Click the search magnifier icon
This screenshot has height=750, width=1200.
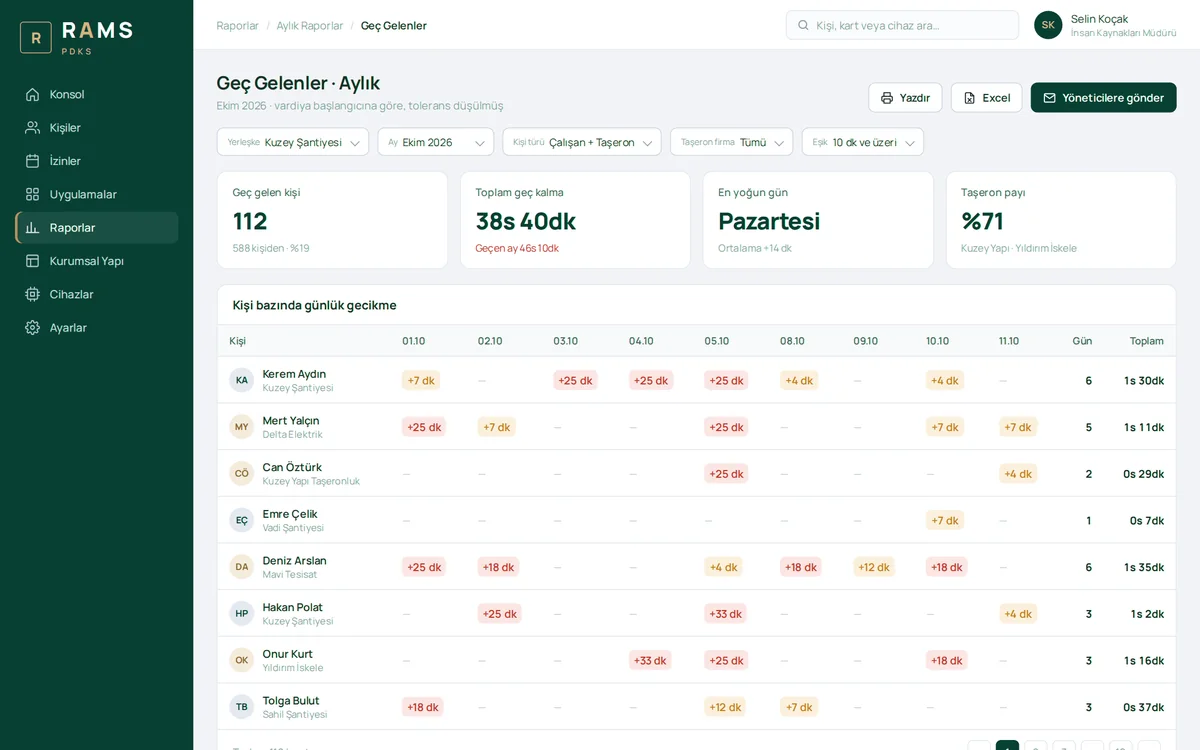pos(802,25)
